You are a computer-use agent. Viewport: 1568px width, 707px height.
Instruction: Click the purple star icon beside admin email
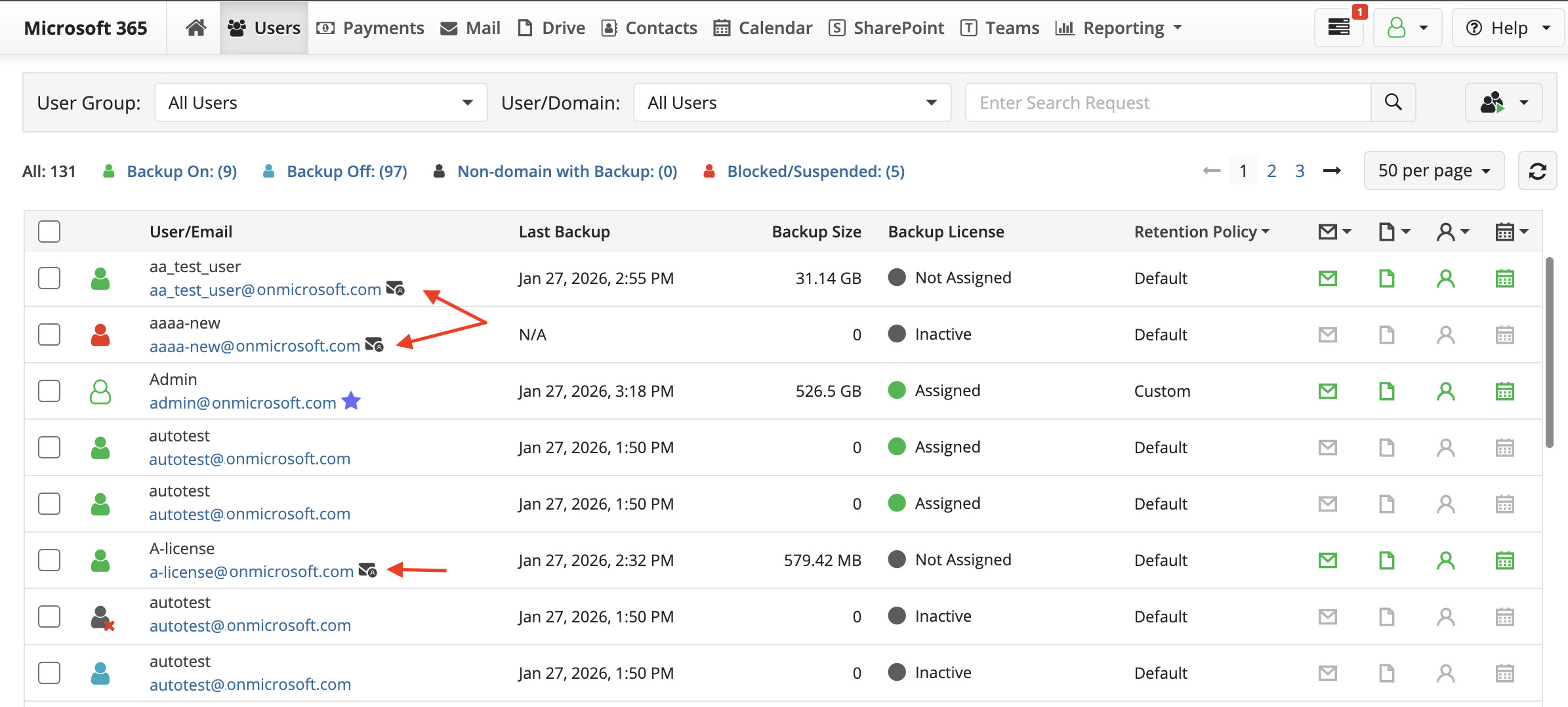click(352, 400)
